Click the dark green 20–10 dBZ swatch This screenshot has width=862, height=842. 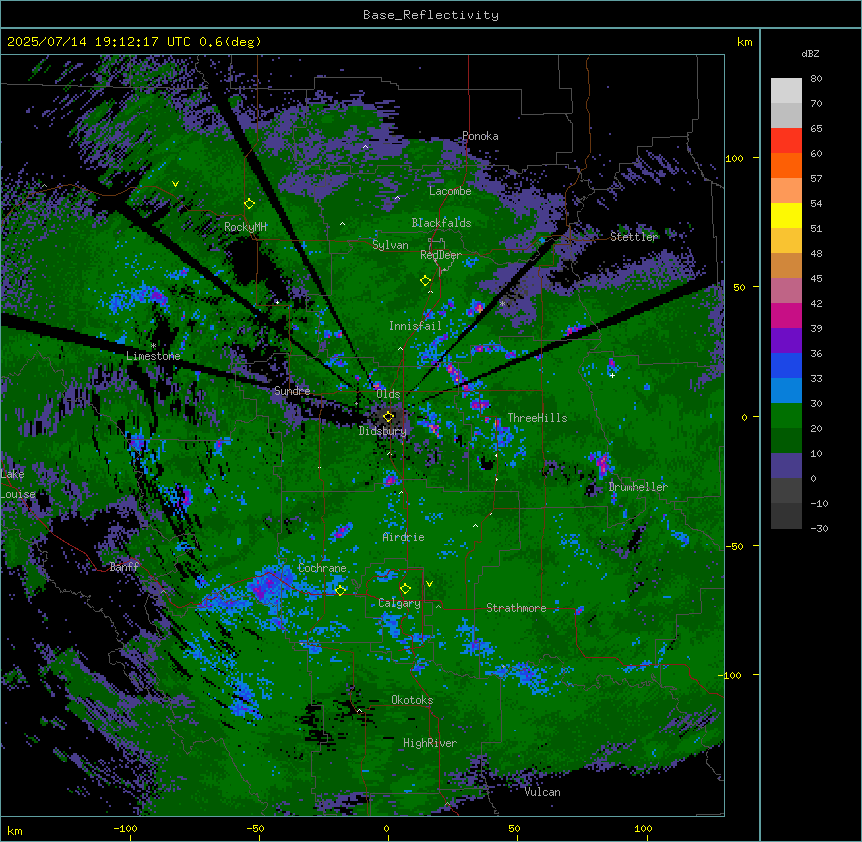pyautogui.click(x=786, y=441)
